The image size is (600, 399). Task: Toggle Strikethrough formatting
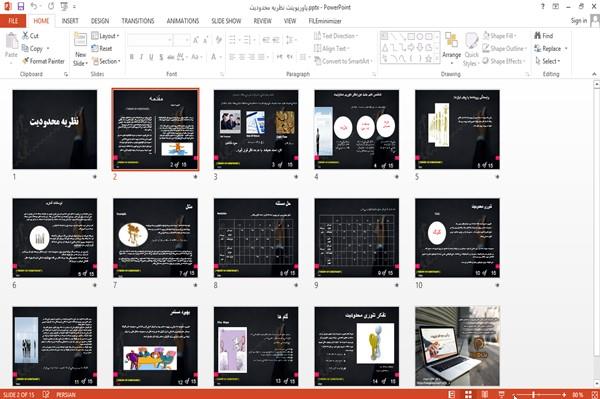(171, 57)
